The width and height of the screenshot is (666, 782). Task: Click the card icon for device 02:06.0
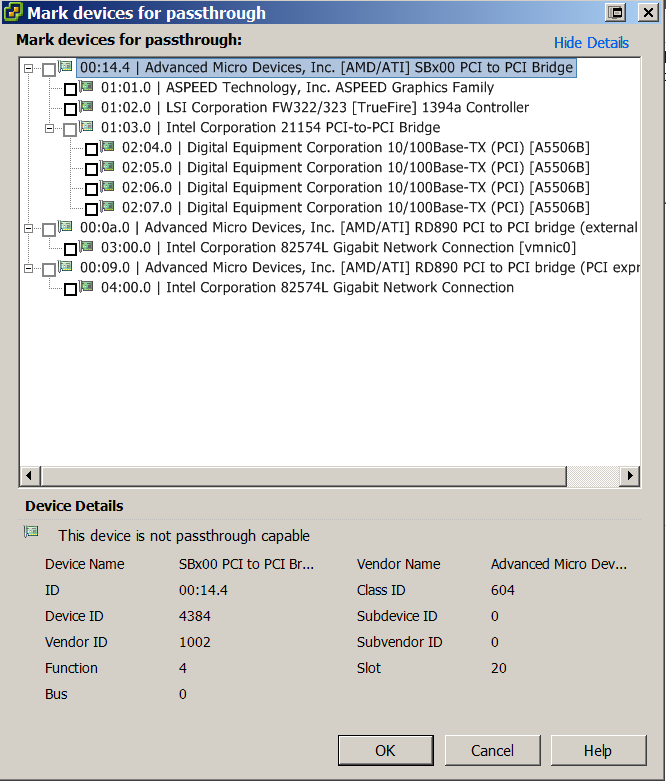[107, 186]
